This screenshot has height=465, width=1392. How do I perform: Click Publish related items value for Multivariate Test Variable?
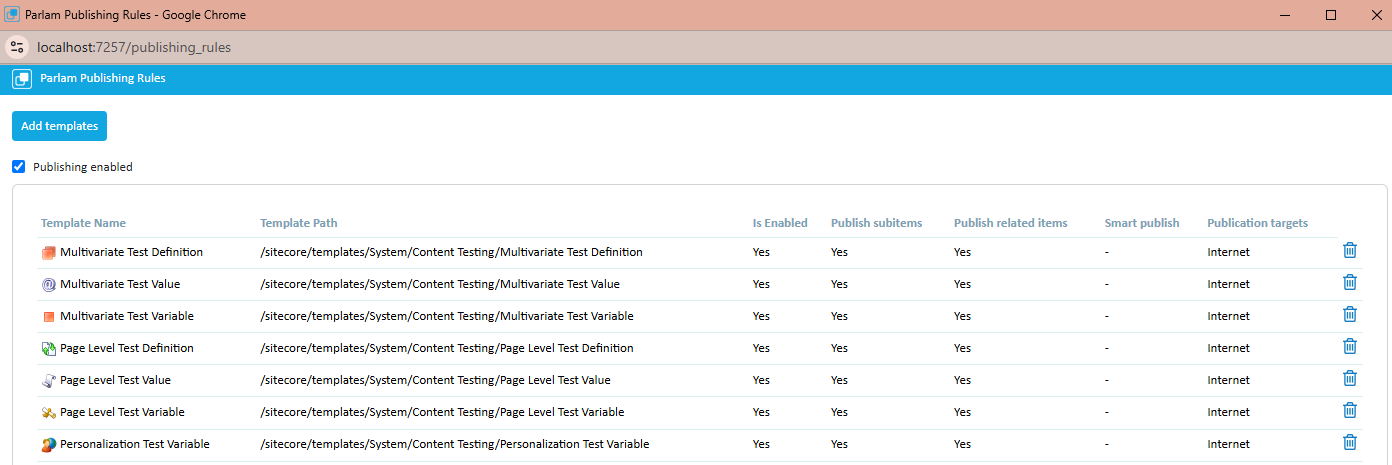pos(963,316)
